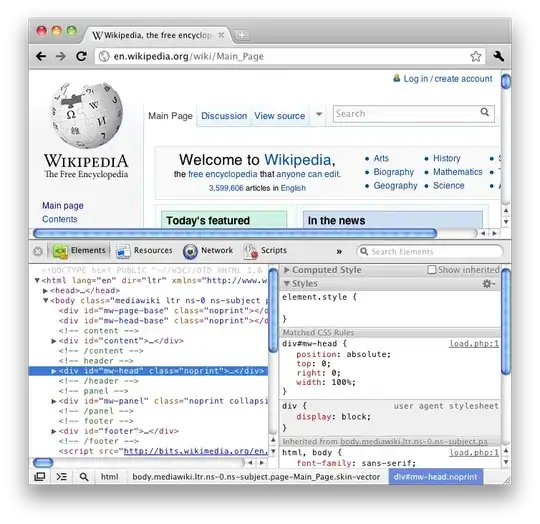Toggle Show inherited checkbox

click(x=432, y=270)
